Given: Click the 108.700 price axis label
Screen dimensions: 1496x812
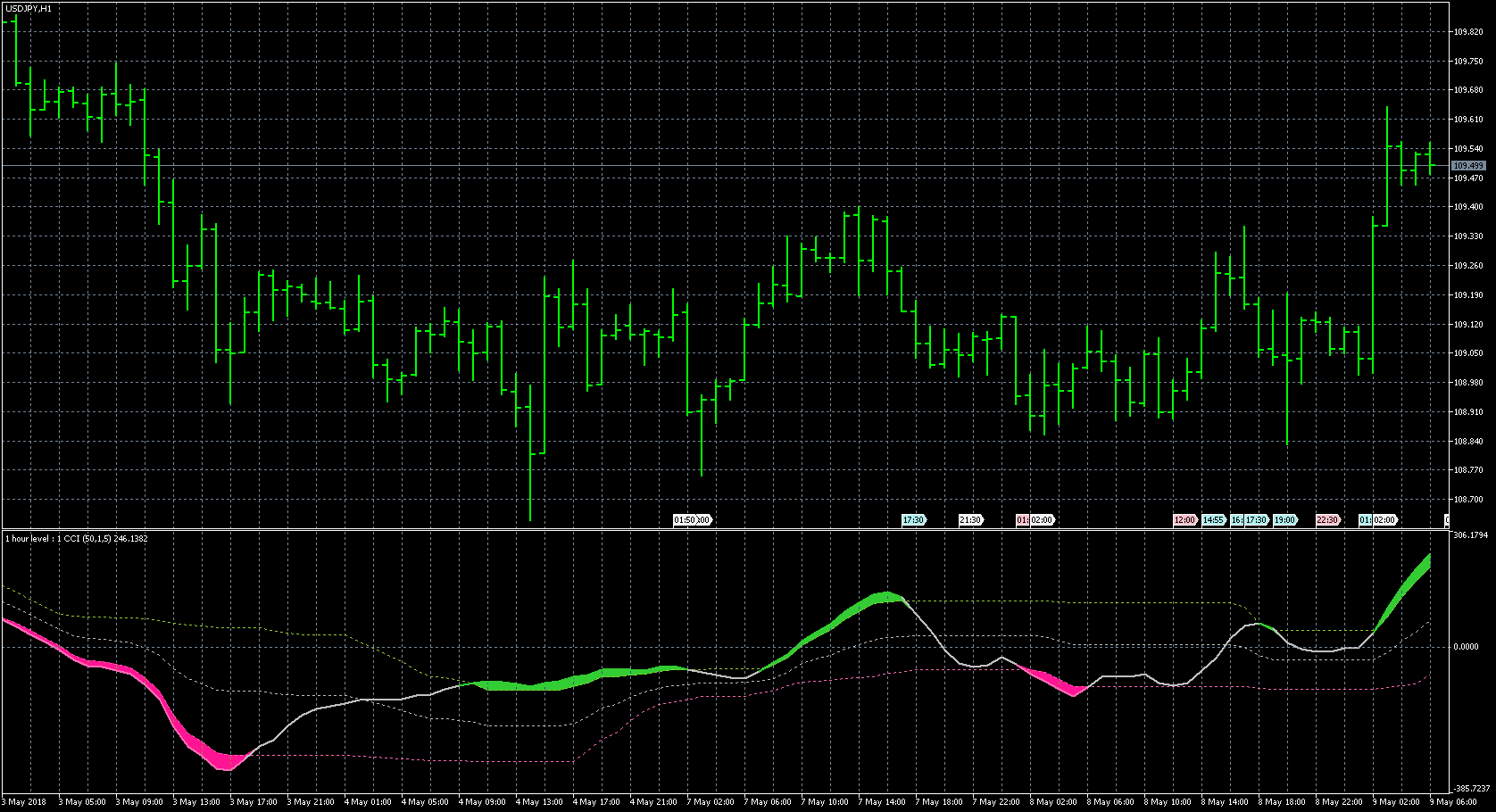Looking at the screenshot, I should pos(1468,500).
